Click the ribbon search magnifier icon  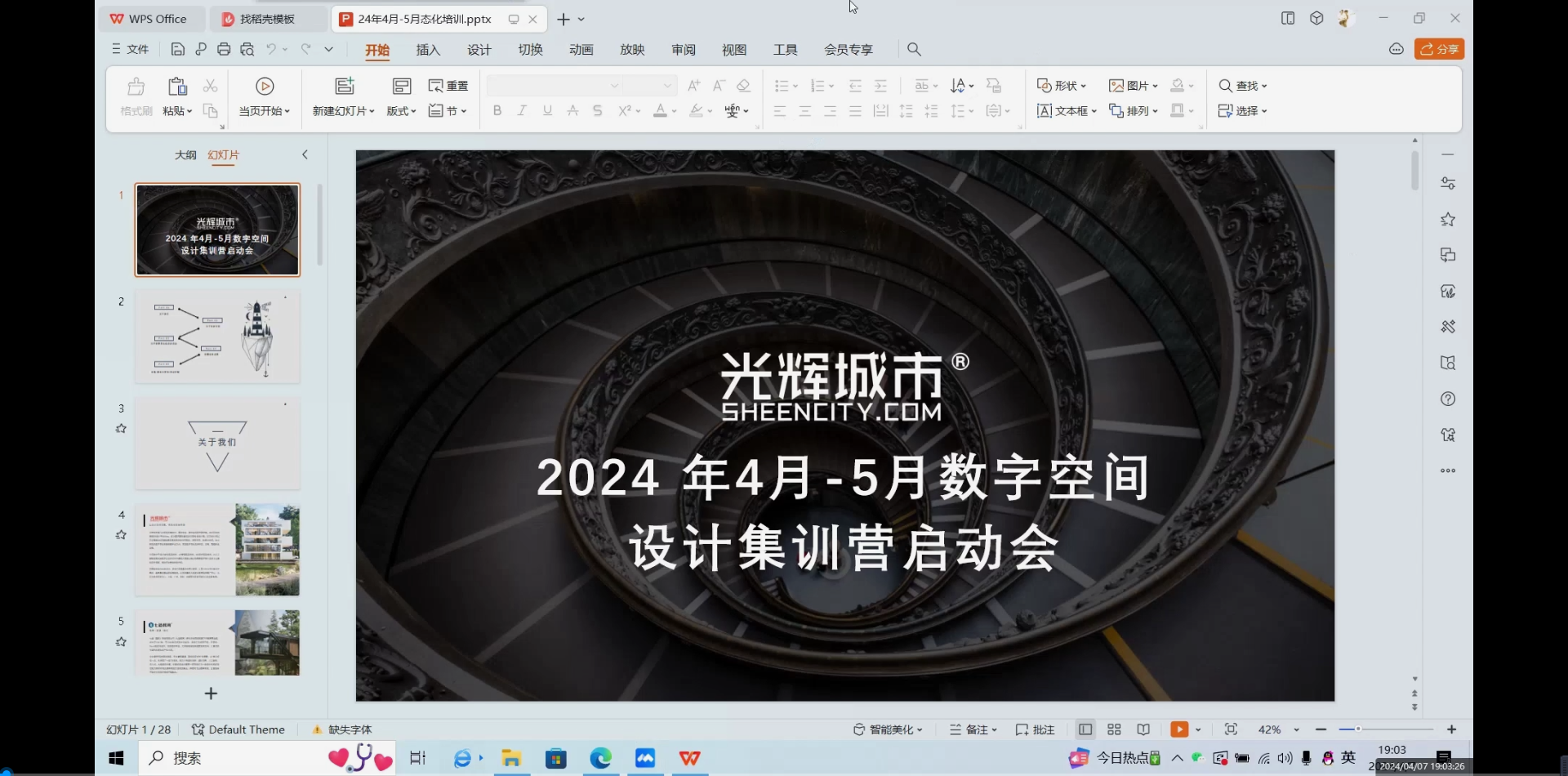pos(914,49)
